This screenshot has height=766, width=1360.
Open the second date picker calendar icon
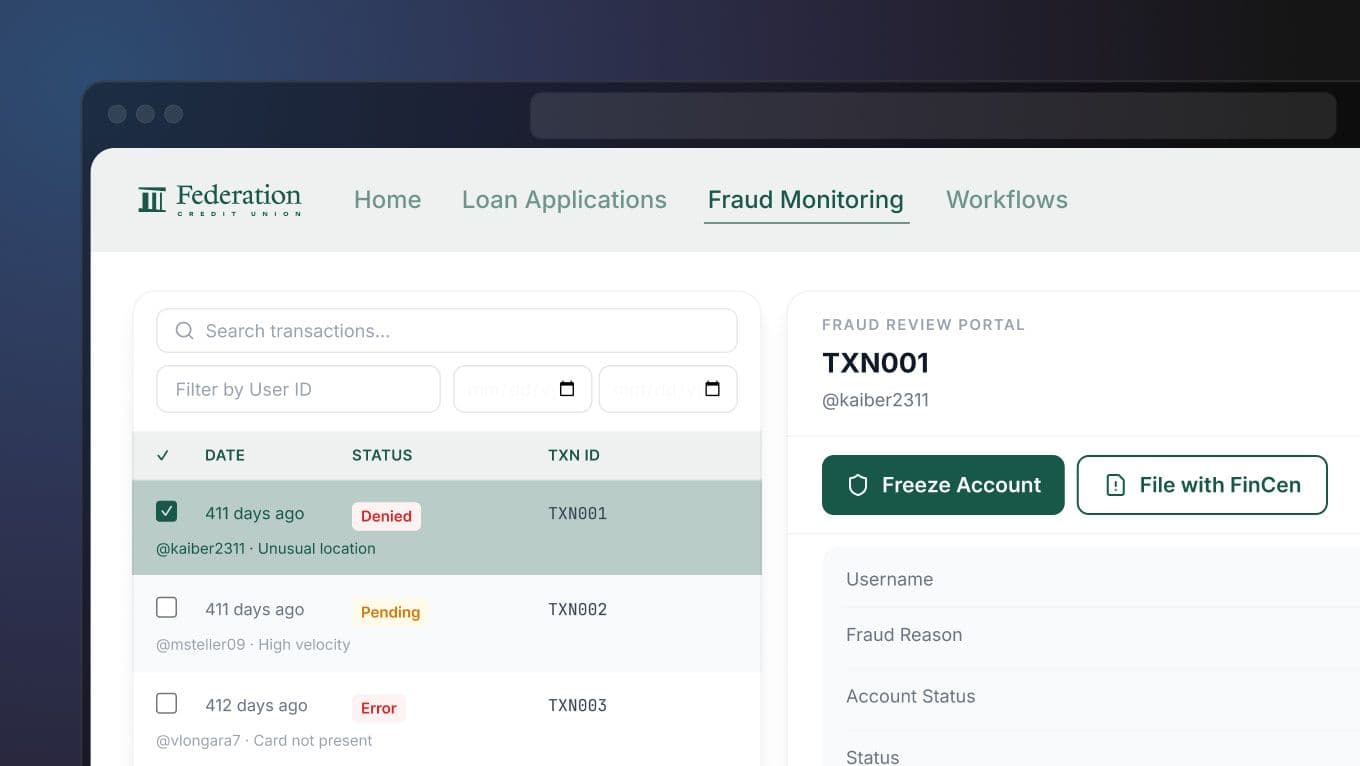coord(712,389)
